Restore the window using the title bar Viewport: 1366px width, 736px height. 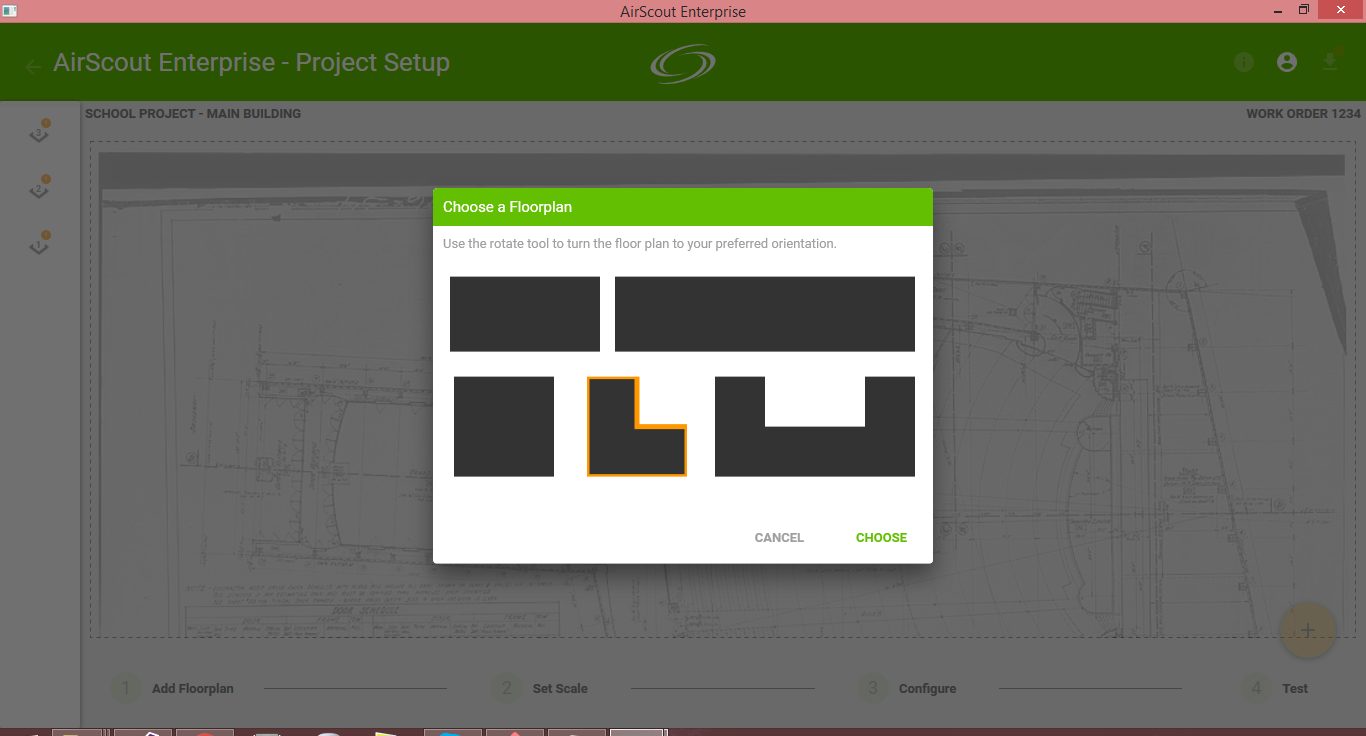click(1303, 9)
